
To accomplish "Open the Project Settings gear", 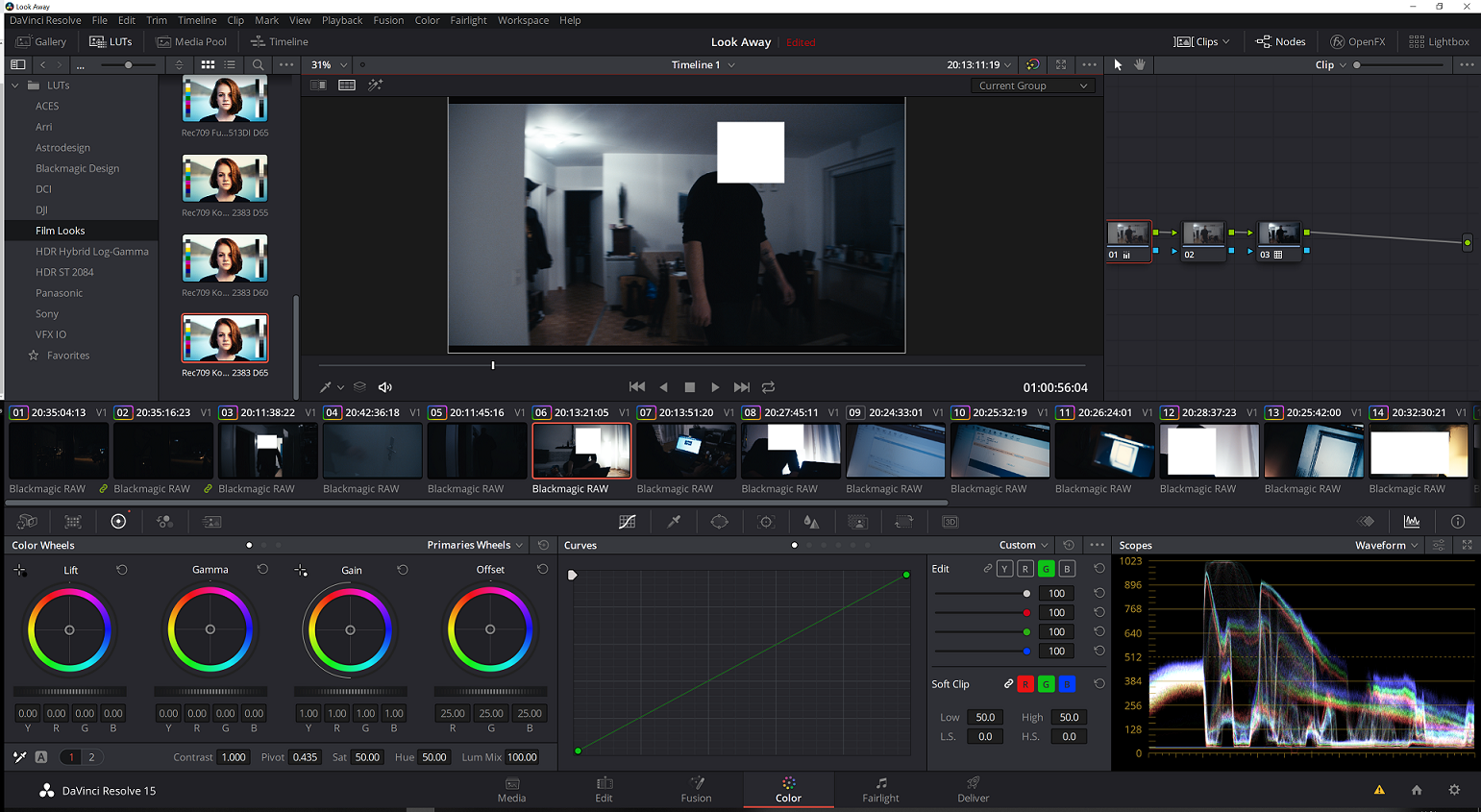I will (1454, 790).
